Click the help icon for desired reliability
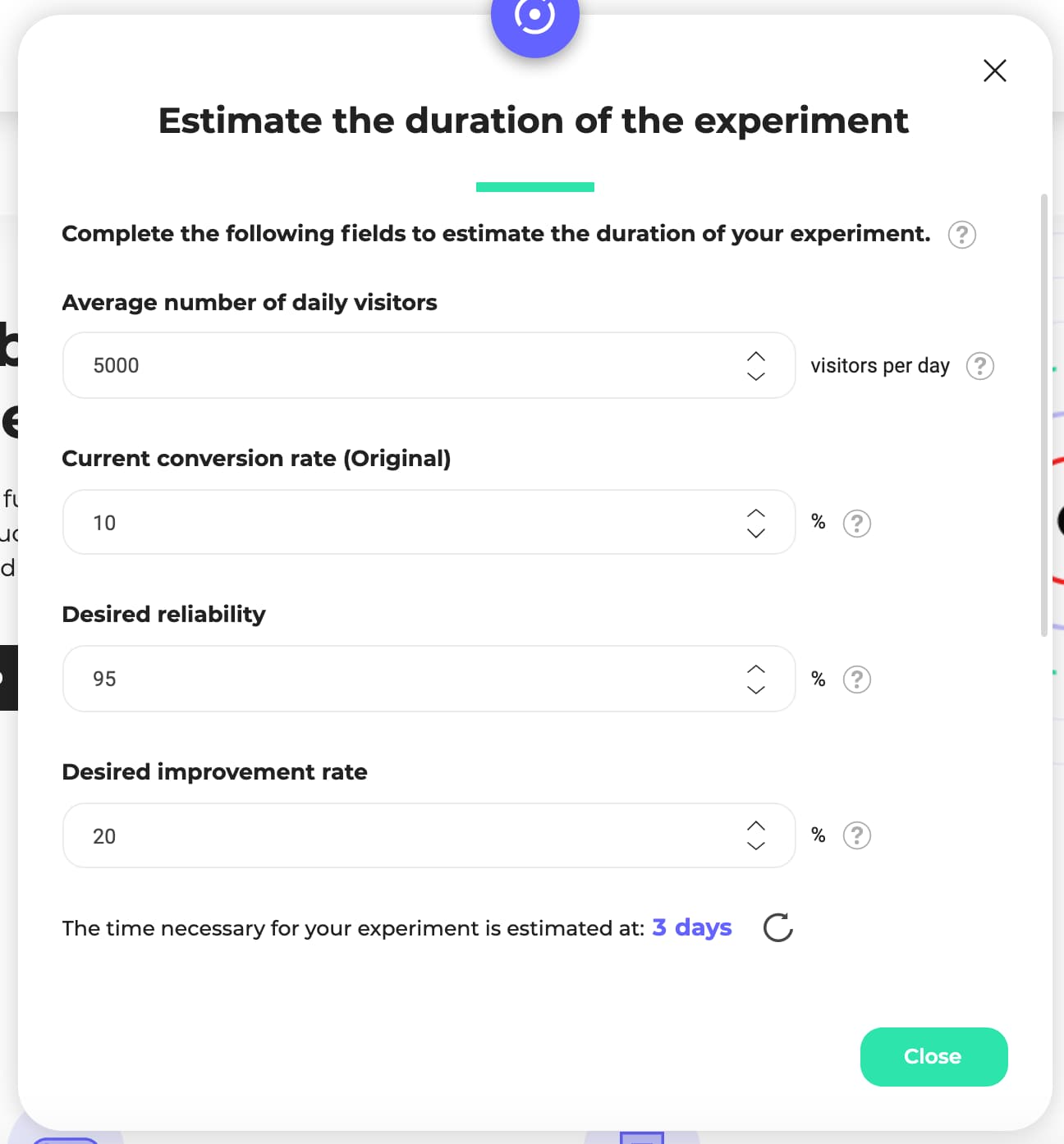Viewport: 1064px width, 1144px height. click(x=856, y=679)
